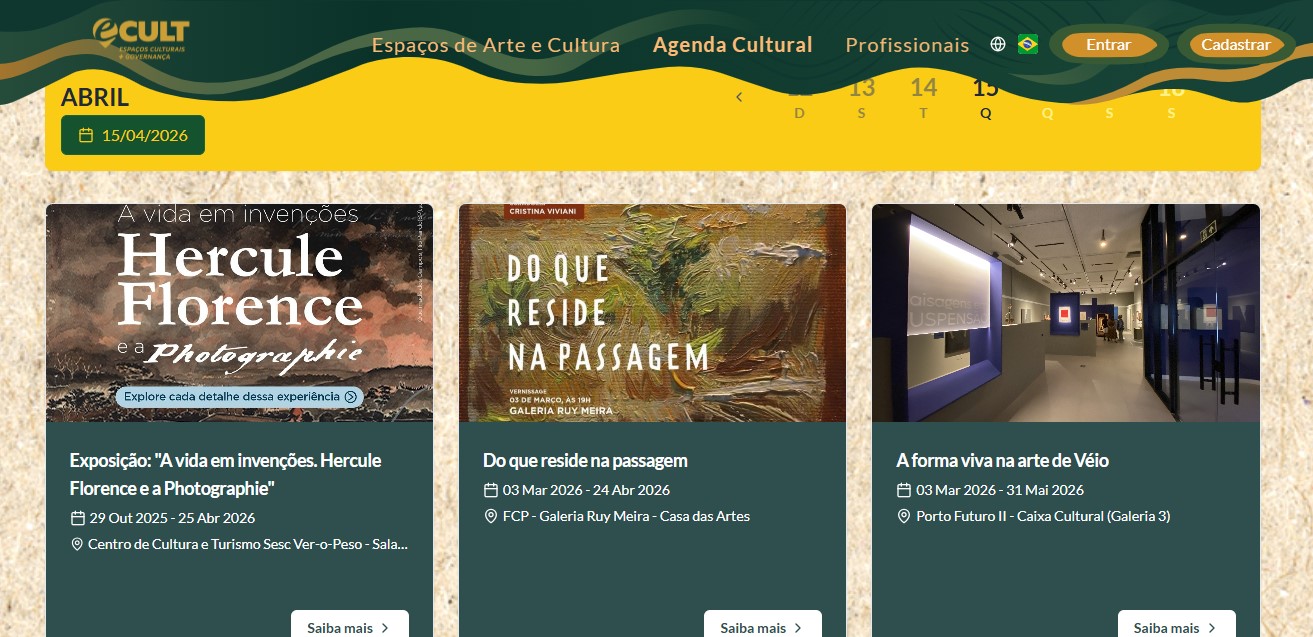This screenshot has height=637, width=1313.
Task: Click the eCULT logo
Action: pos(140,40)
